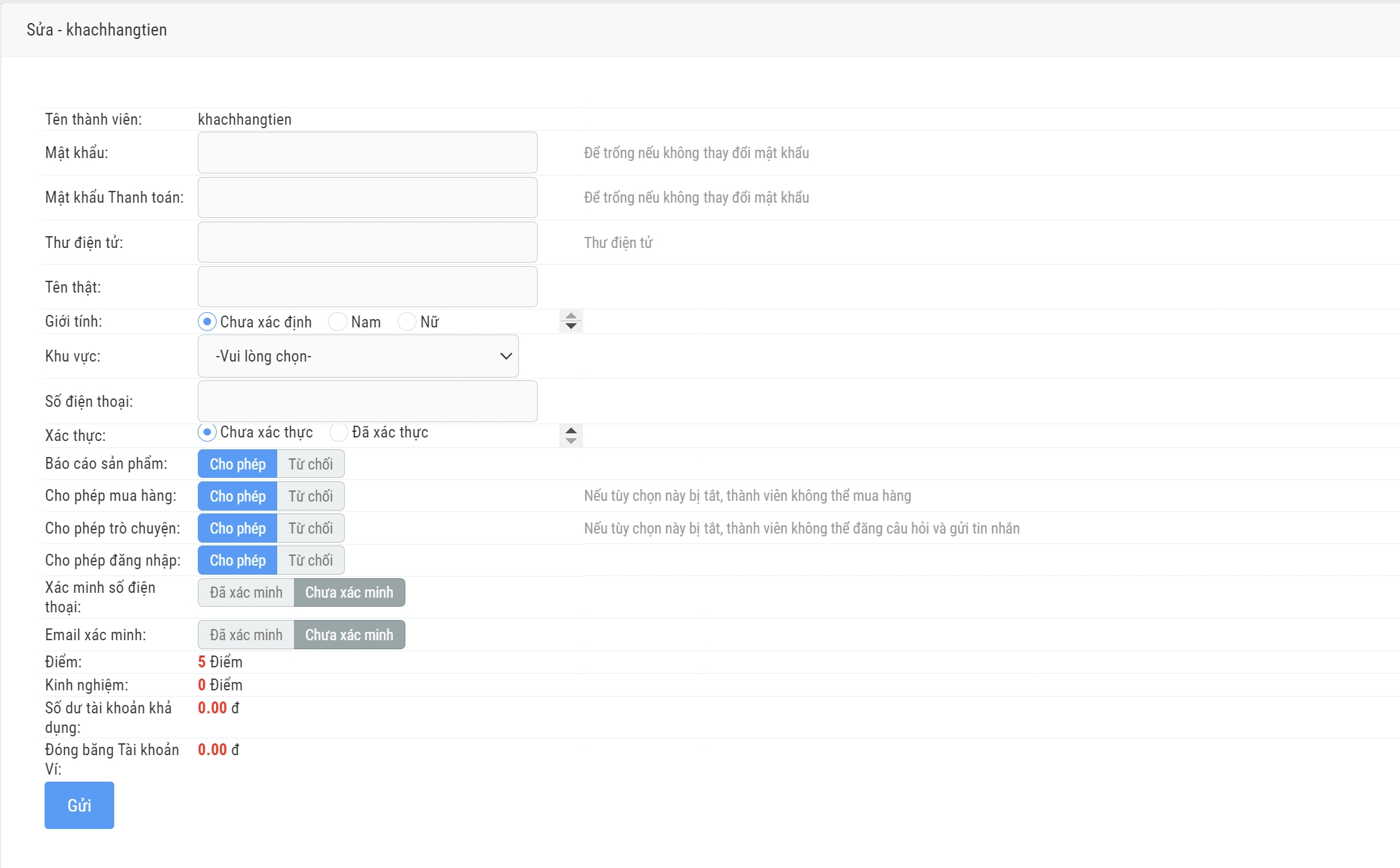Click the up arrow stepper beside Giới tính

571,316
